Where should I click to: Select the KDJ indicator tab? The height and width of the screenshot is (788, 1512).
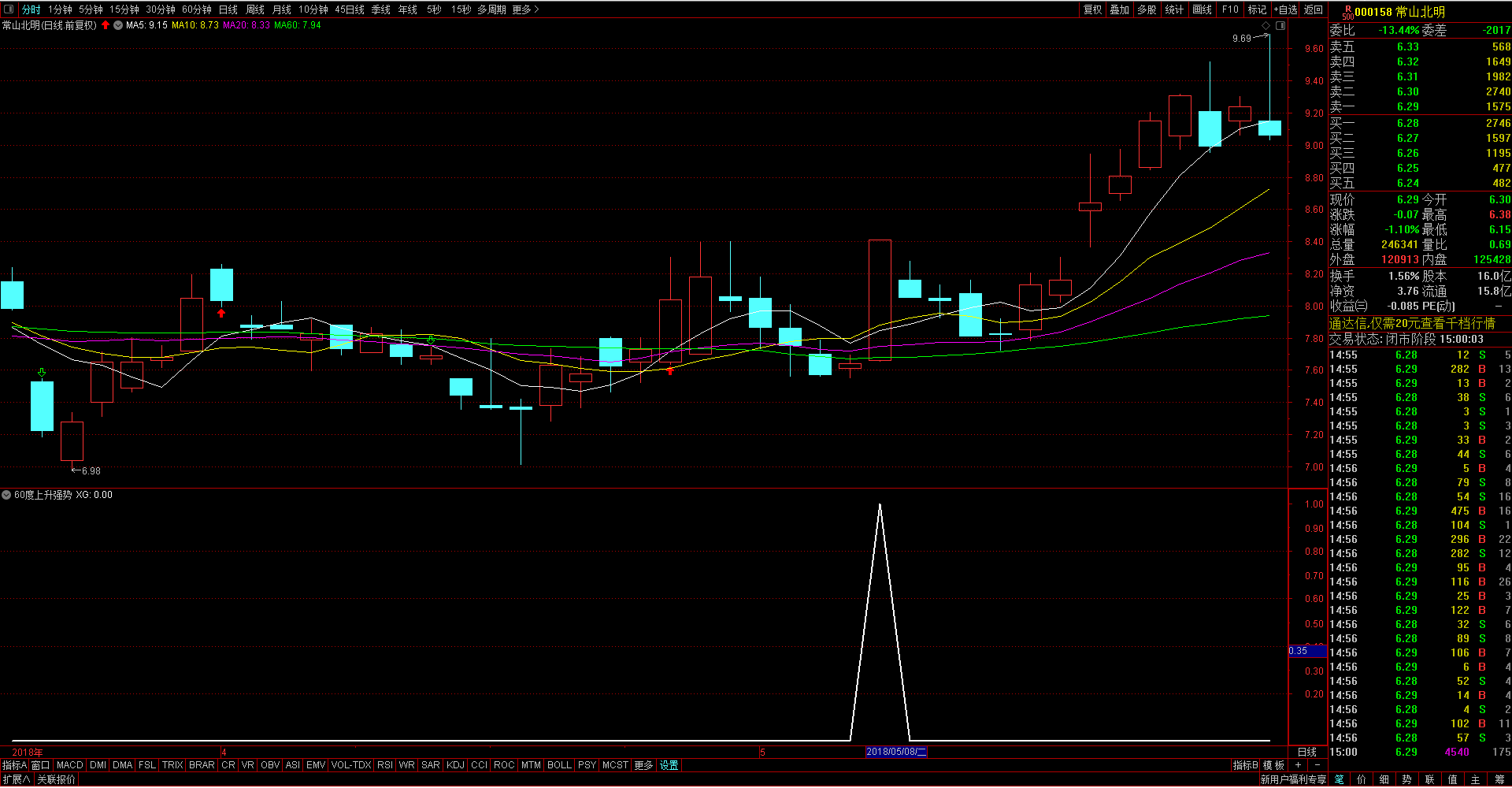tap(455, 765)
